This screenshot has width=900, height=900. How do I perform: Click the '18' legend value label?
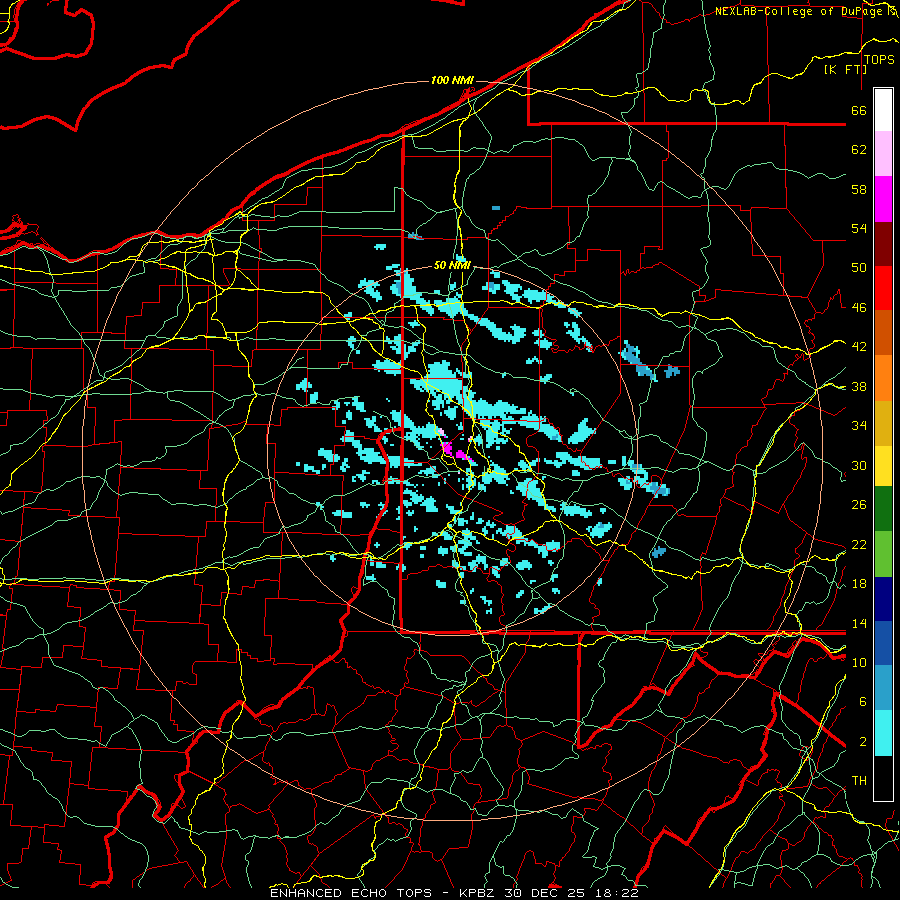(859, 584)
